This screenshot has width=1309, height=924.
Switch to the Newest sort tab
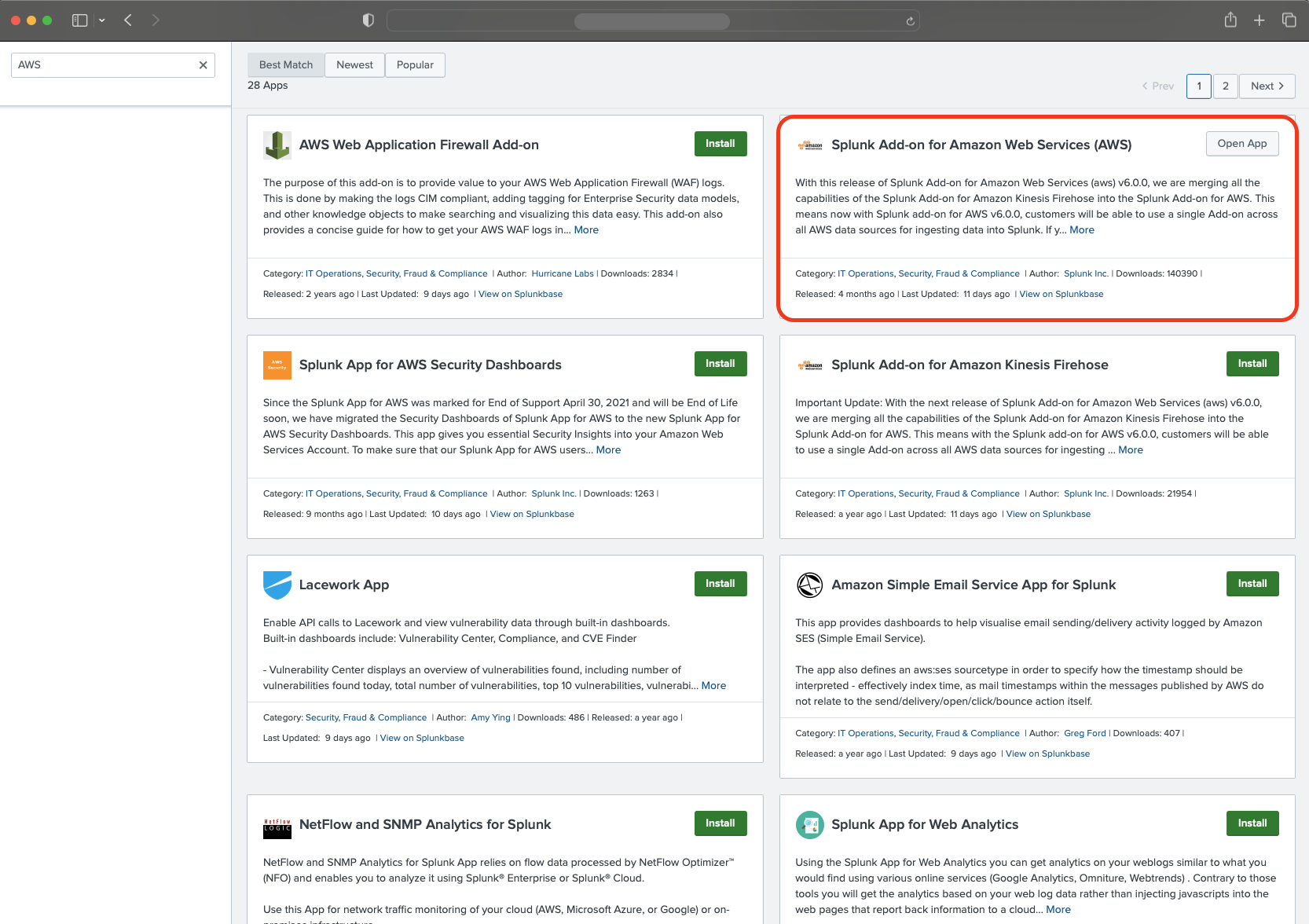point(354,65)
